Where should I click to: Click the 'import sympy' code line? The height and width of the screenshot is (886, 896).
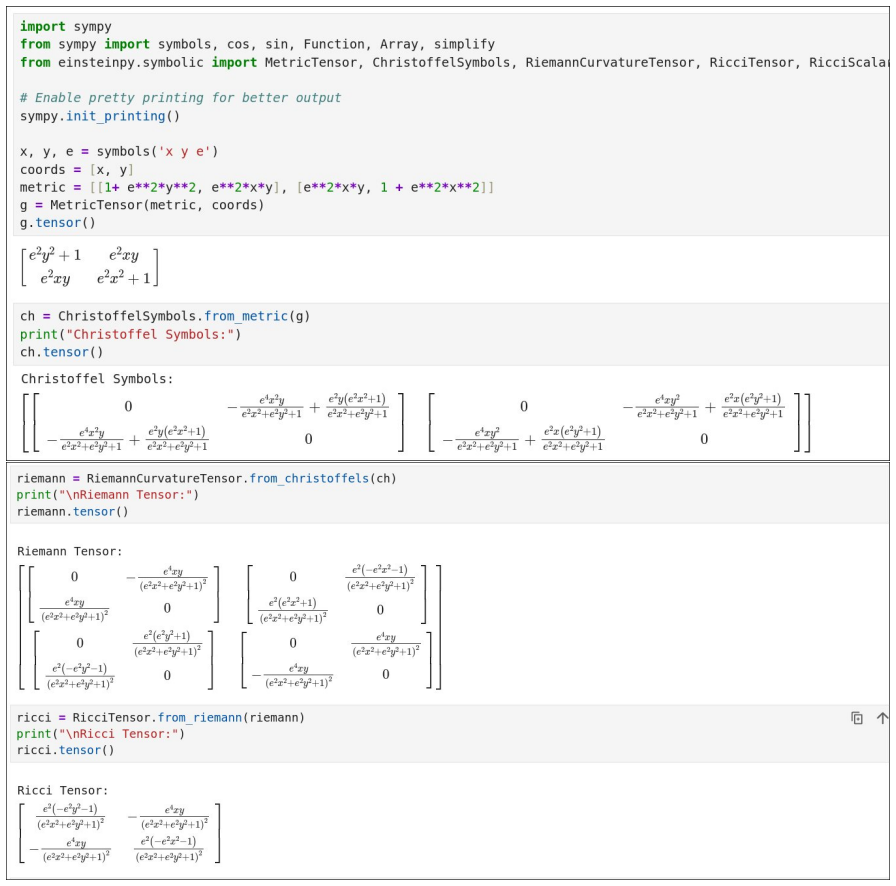[66, 26]
